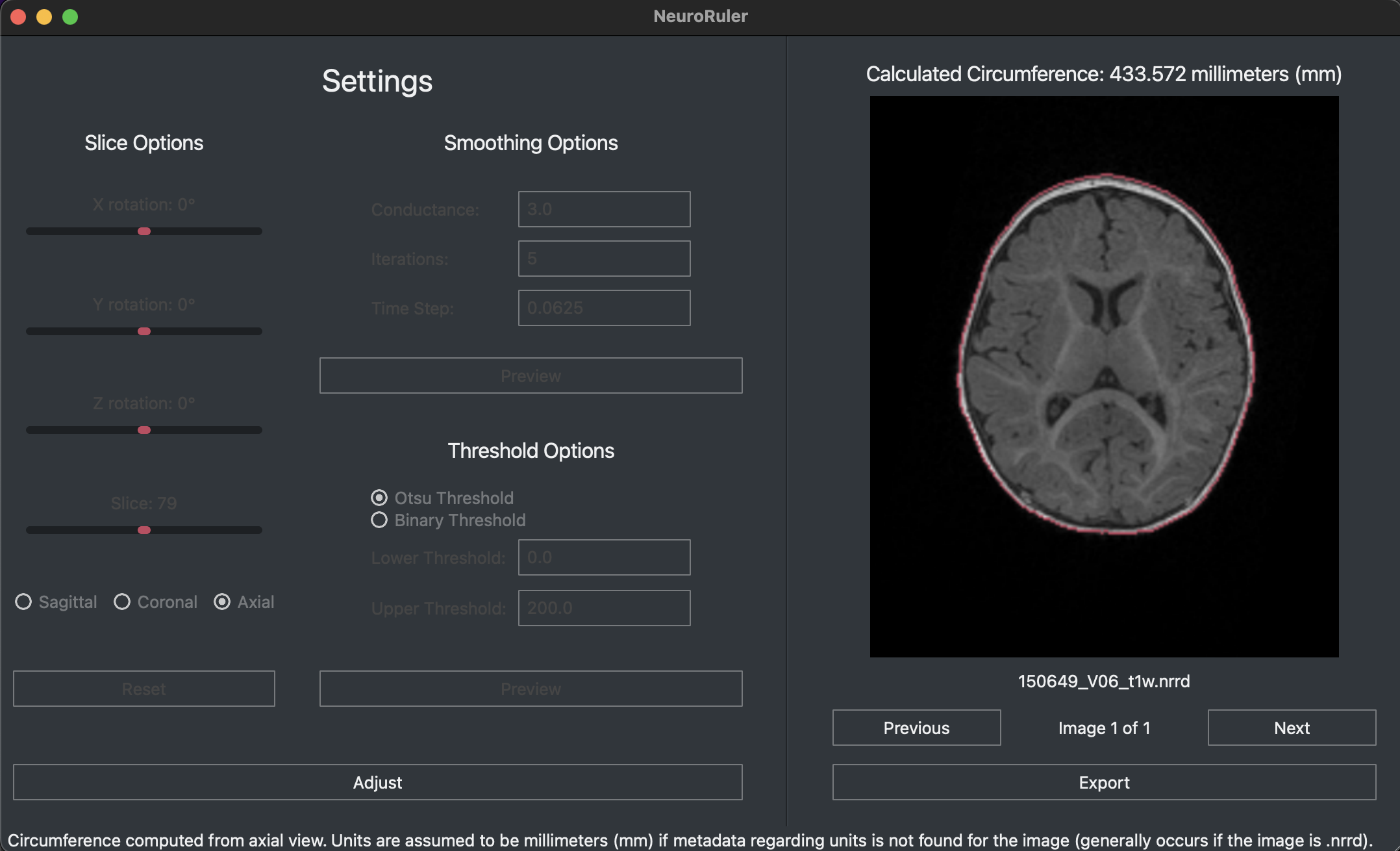Click the Threshold Options heading
This screenshot has width=1400, height=851.
(531, 451)
